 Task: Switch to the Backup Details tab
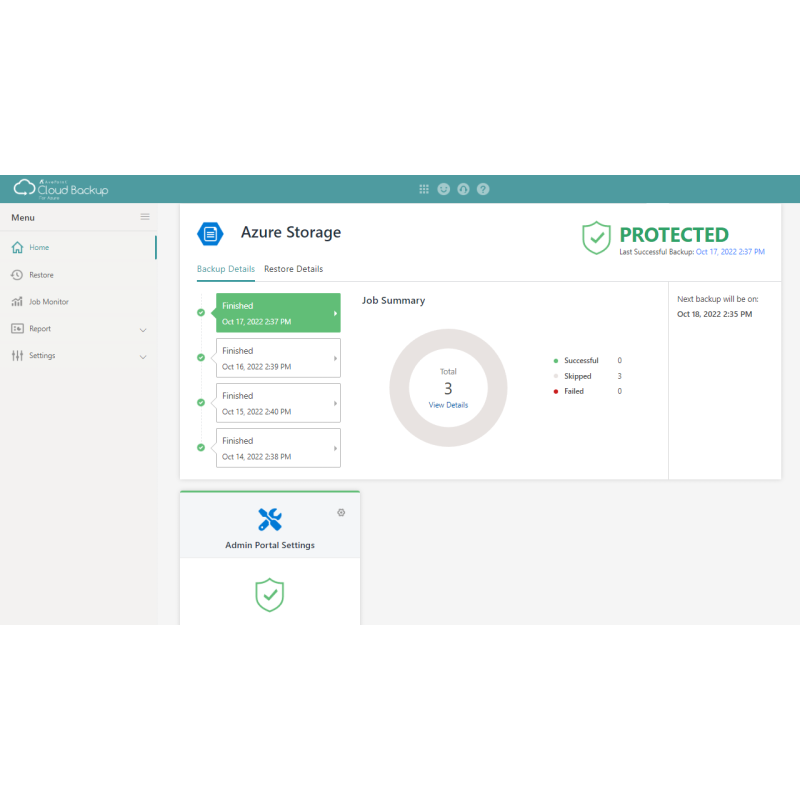click(x=226, y=269)
